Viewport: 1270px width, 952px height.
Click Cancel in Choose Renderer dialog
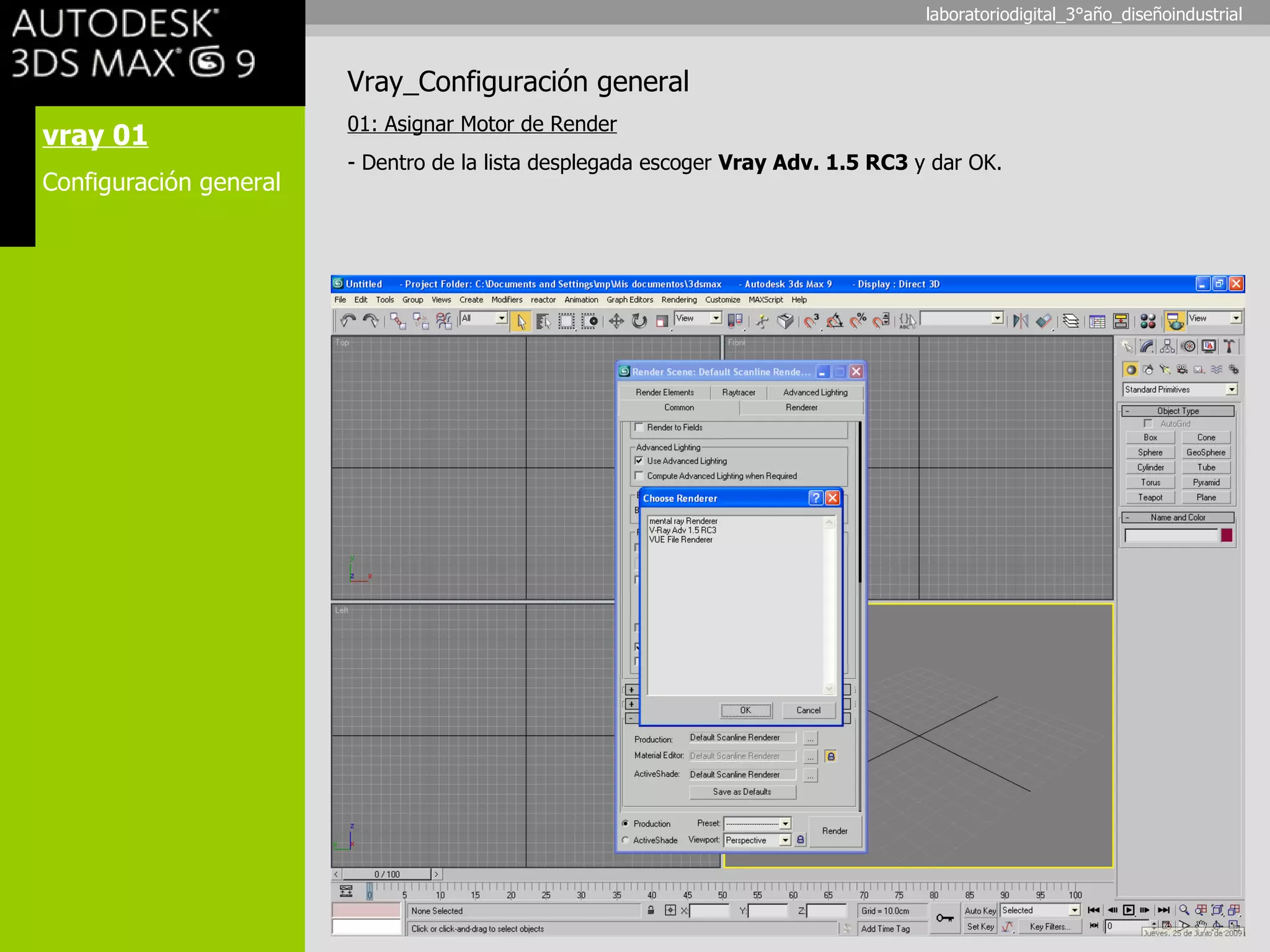point(808,710)
